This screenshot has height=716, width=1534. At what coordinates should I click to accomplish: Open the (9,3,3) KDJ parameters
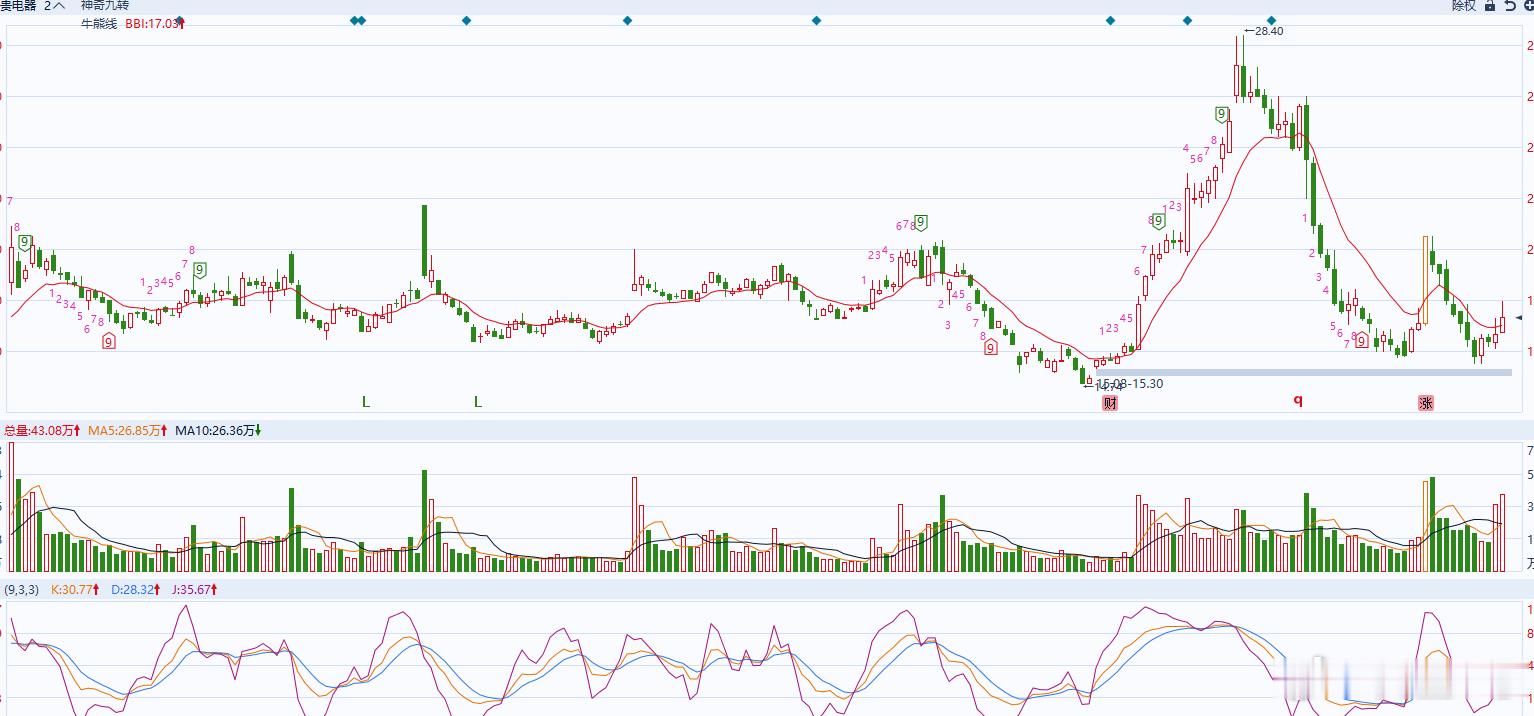(x=21, y=590)
